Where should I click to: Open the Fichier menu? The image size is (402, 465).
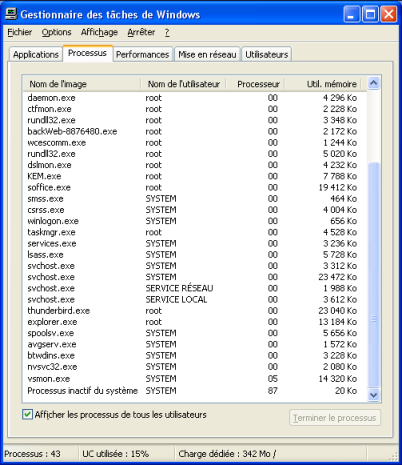pyautogui.click(x=20, y=32)
